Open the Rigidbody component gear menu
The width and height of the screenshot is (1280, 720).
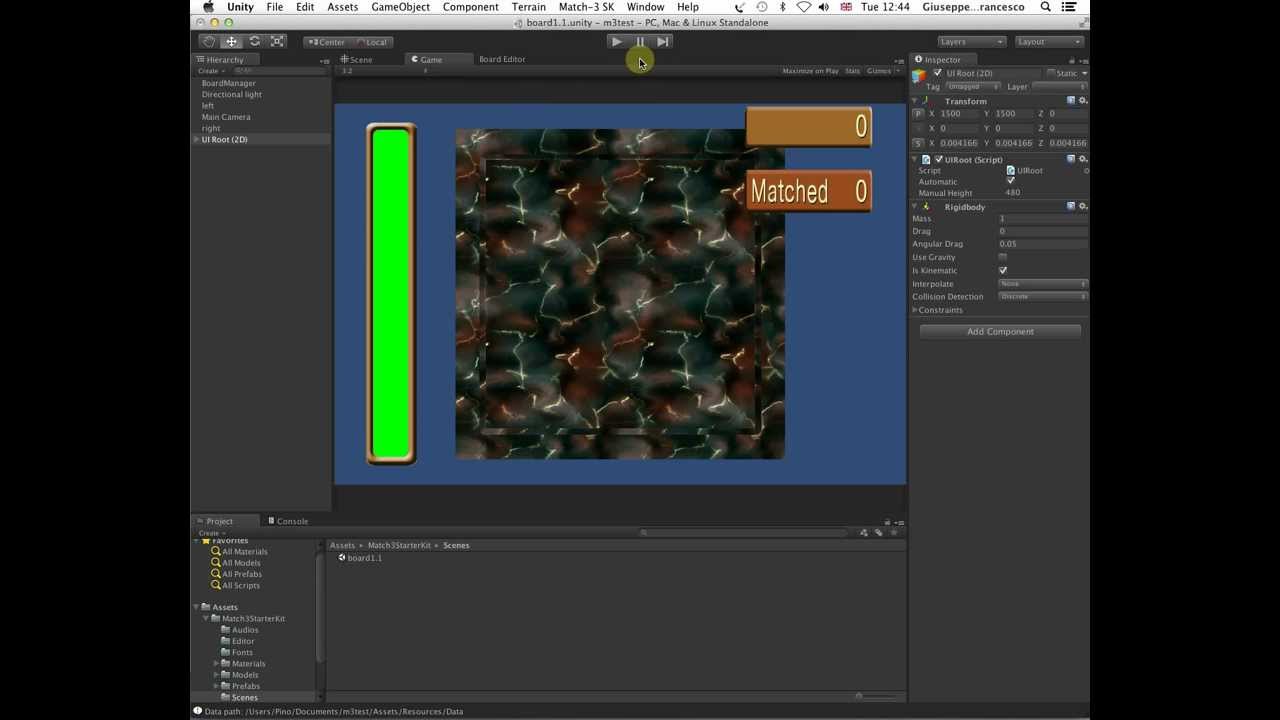(1082, 207)
